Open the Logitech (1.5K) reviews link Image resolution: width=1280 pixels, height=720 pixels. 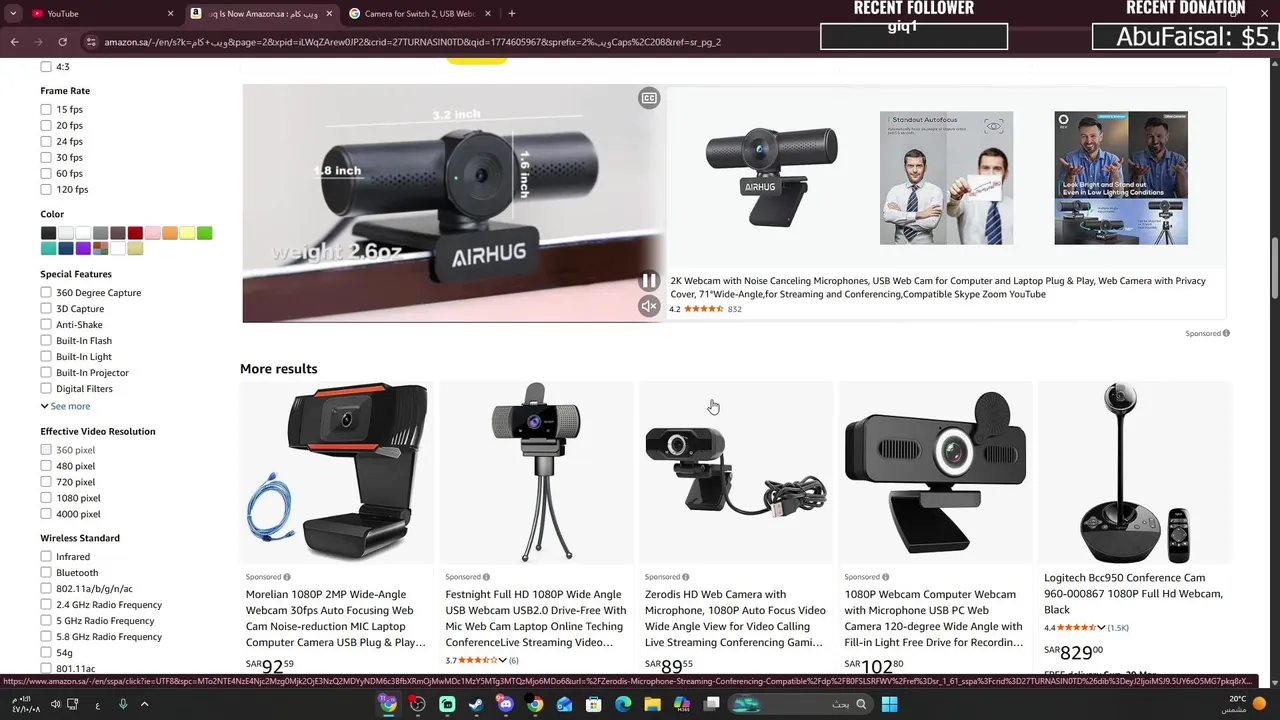pyautogui.click(x=1118, y=627)
